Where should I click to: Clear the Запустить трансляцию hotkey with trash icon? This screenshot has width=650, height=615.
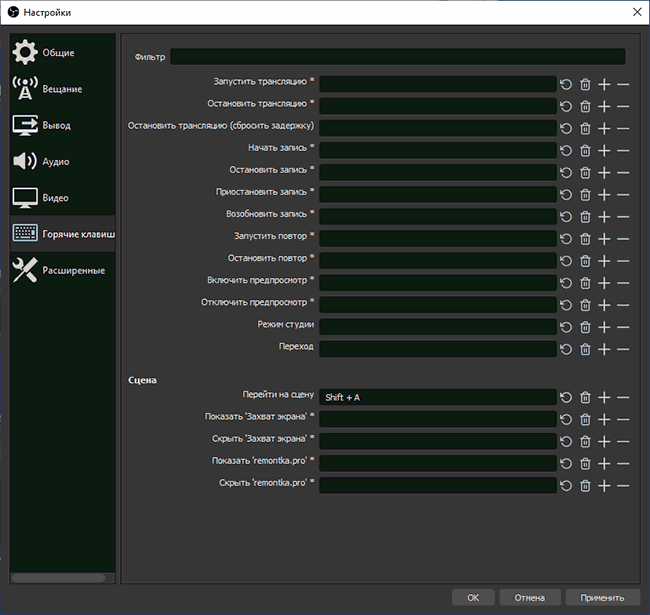coord(585,85)
